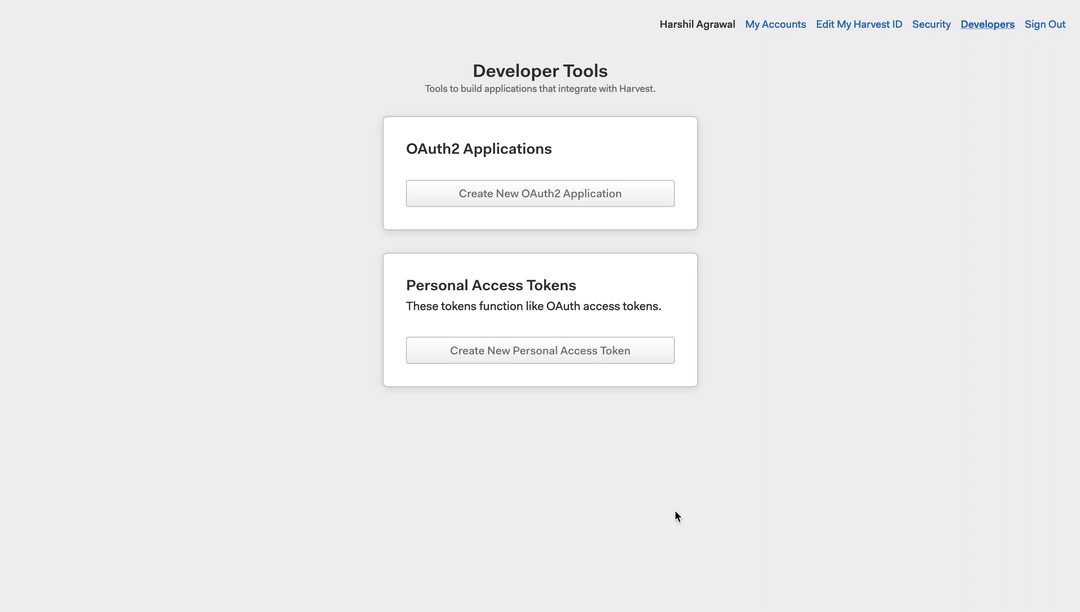The width and height of the screenshot is (1080, 612).
Task: Click the Personal Access Tokens heading
Action: (x=490, y=285)
